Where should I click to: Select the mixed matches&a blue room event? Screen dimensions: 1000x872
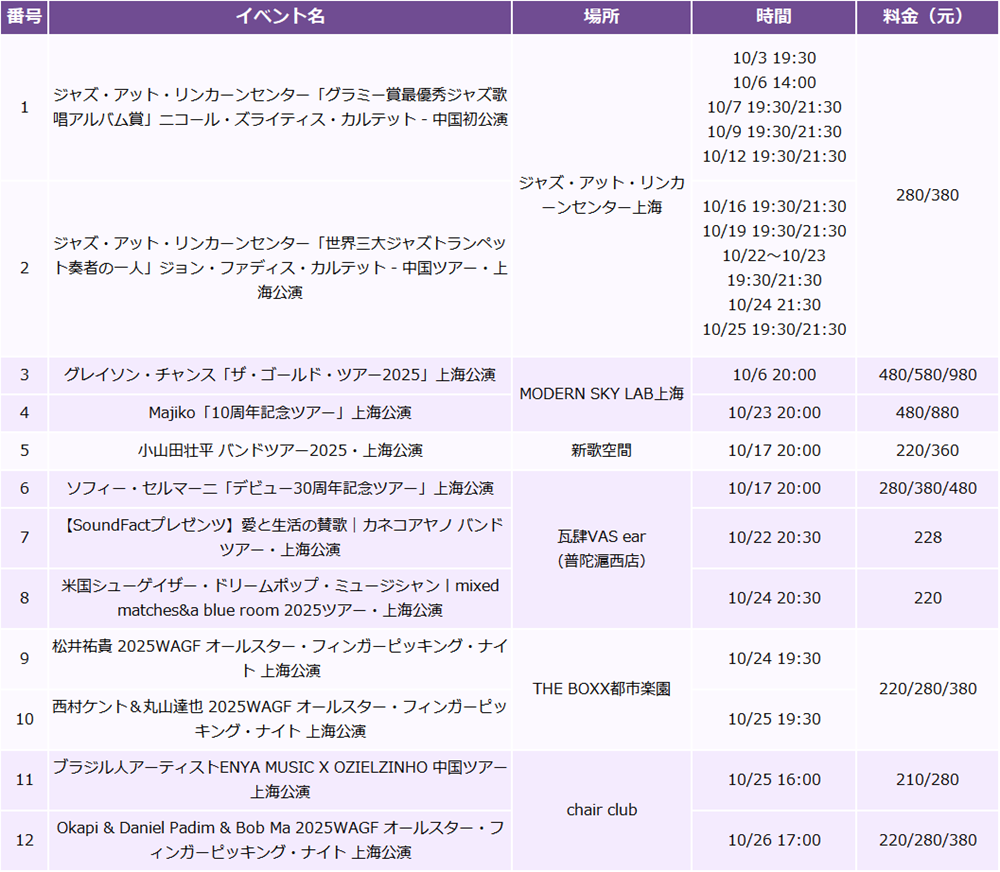[280, 597]
